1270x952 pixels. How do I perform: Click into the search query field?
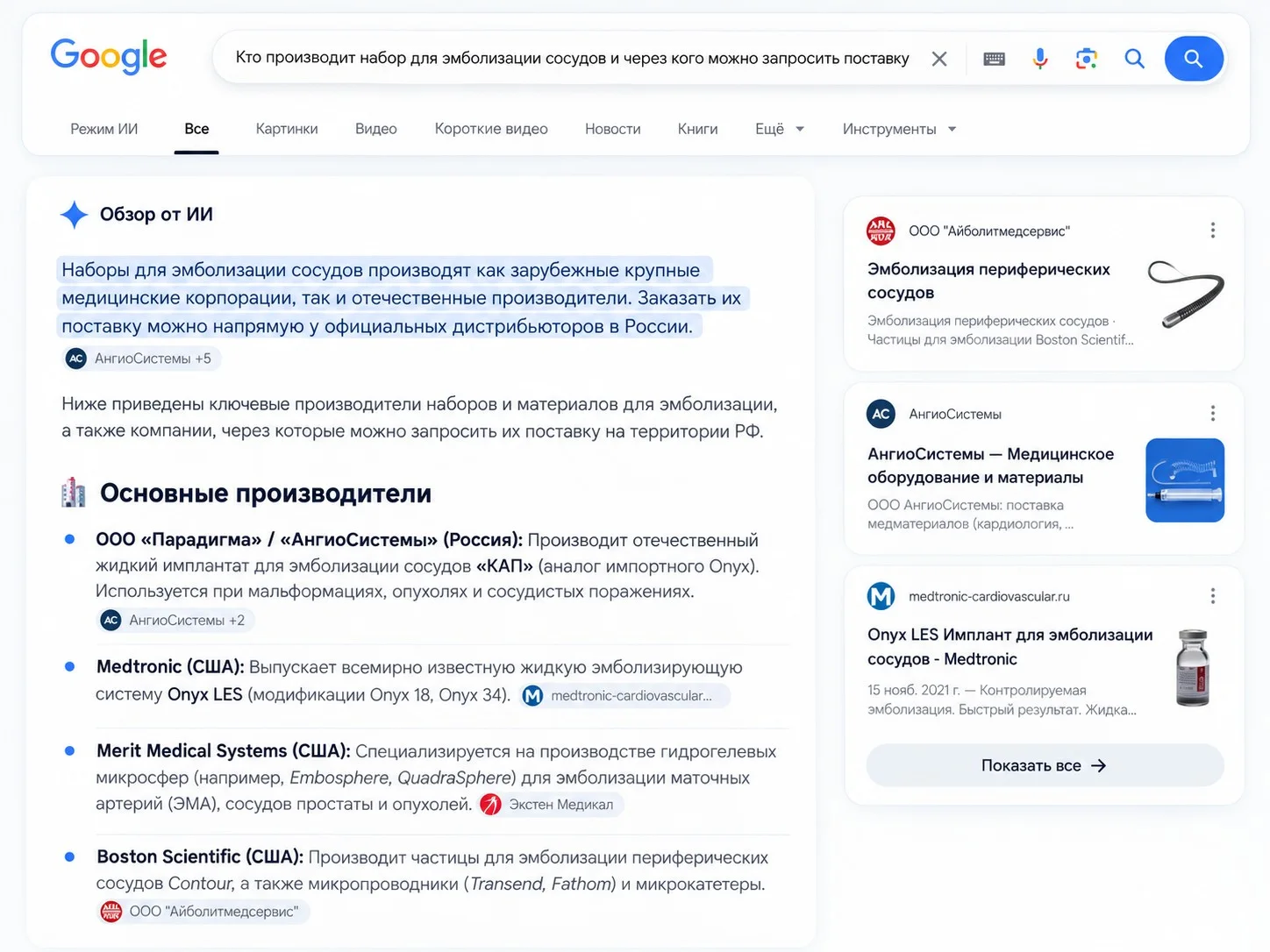(572, 59)
